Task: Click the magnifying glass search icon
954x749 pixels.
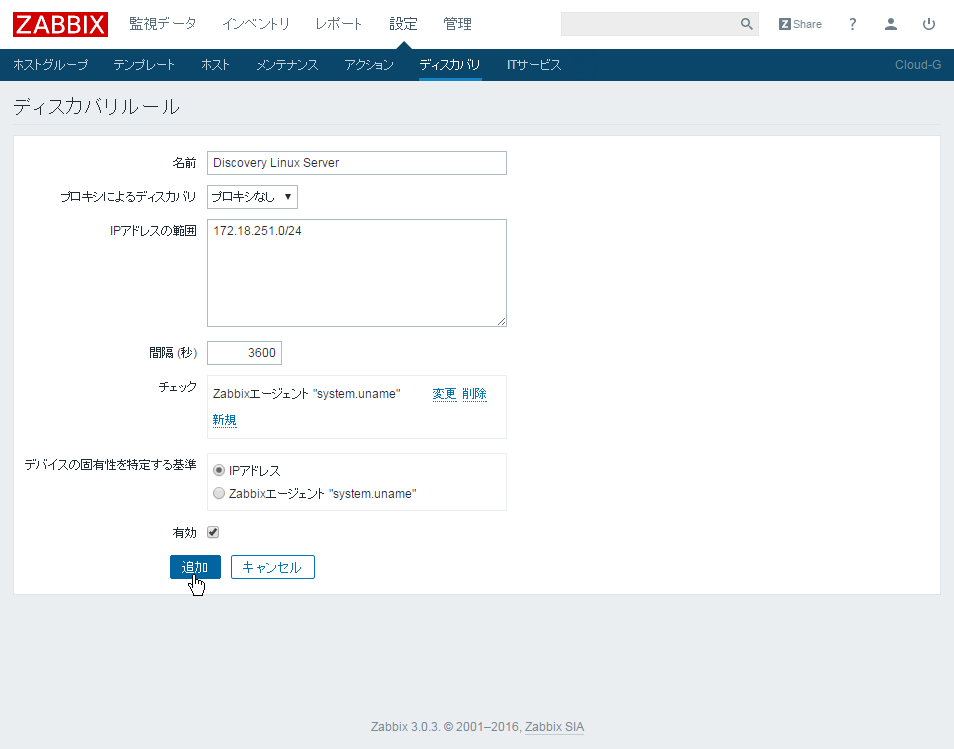Action: tap(745, 23)
